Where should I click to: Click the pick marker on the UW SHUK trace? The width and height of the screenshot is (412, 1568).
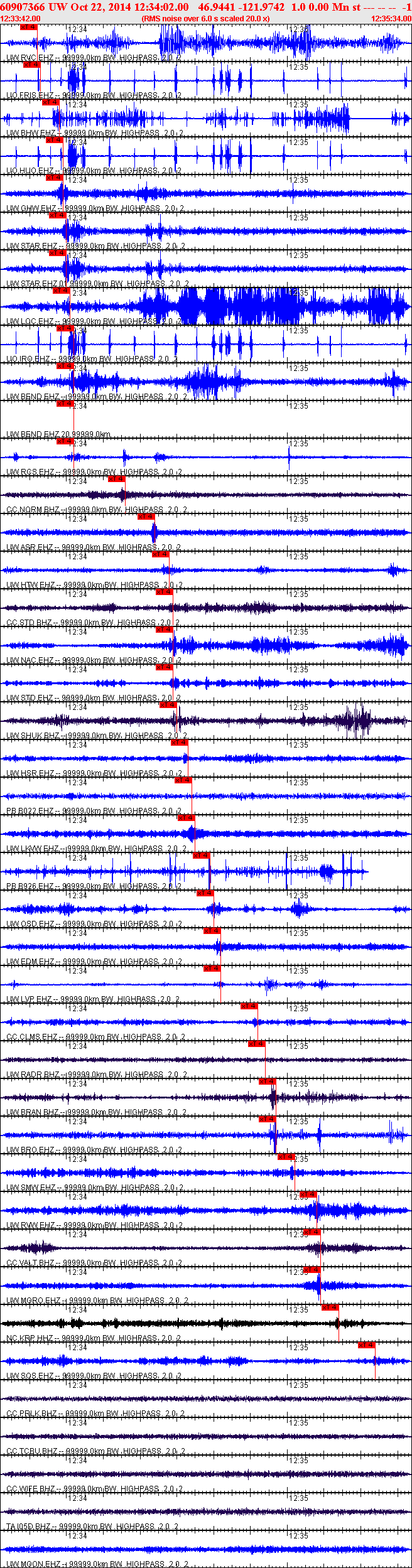coord(168,705)
